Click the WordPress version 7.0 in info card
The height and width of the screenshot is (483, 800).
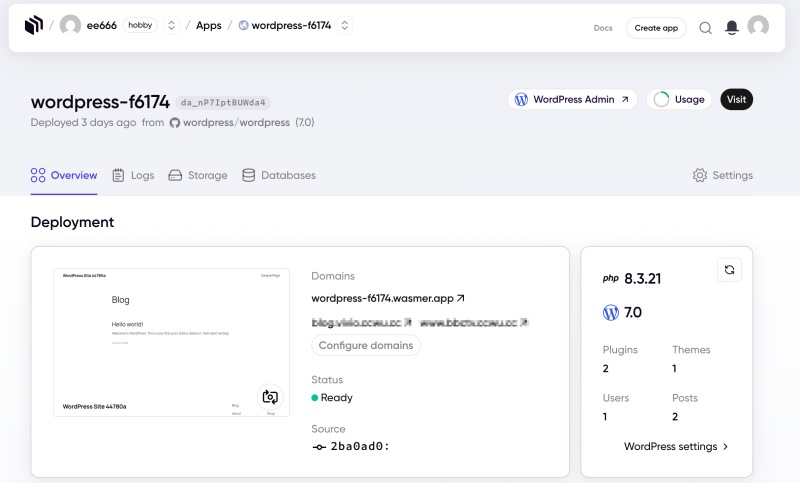[633, 312]
